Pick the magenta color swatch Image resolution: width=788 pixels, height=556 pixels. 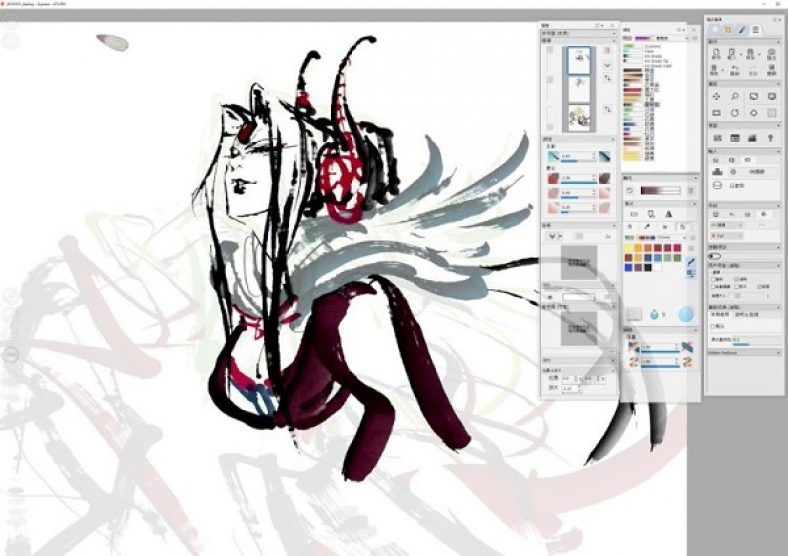677,248
